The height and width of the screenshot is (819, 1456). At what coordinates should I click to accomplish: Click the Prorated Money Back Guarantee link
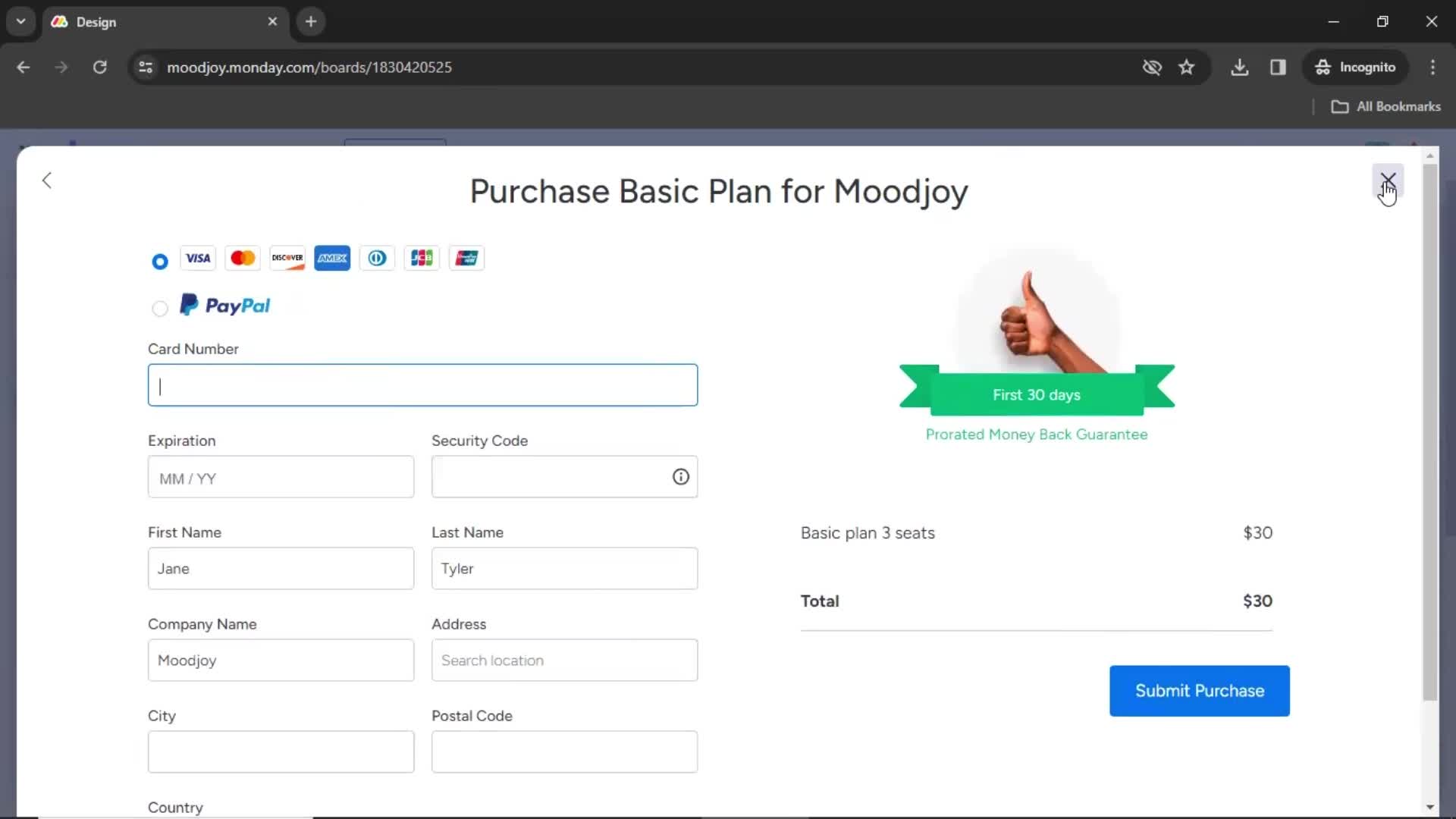coord(1037,434)
